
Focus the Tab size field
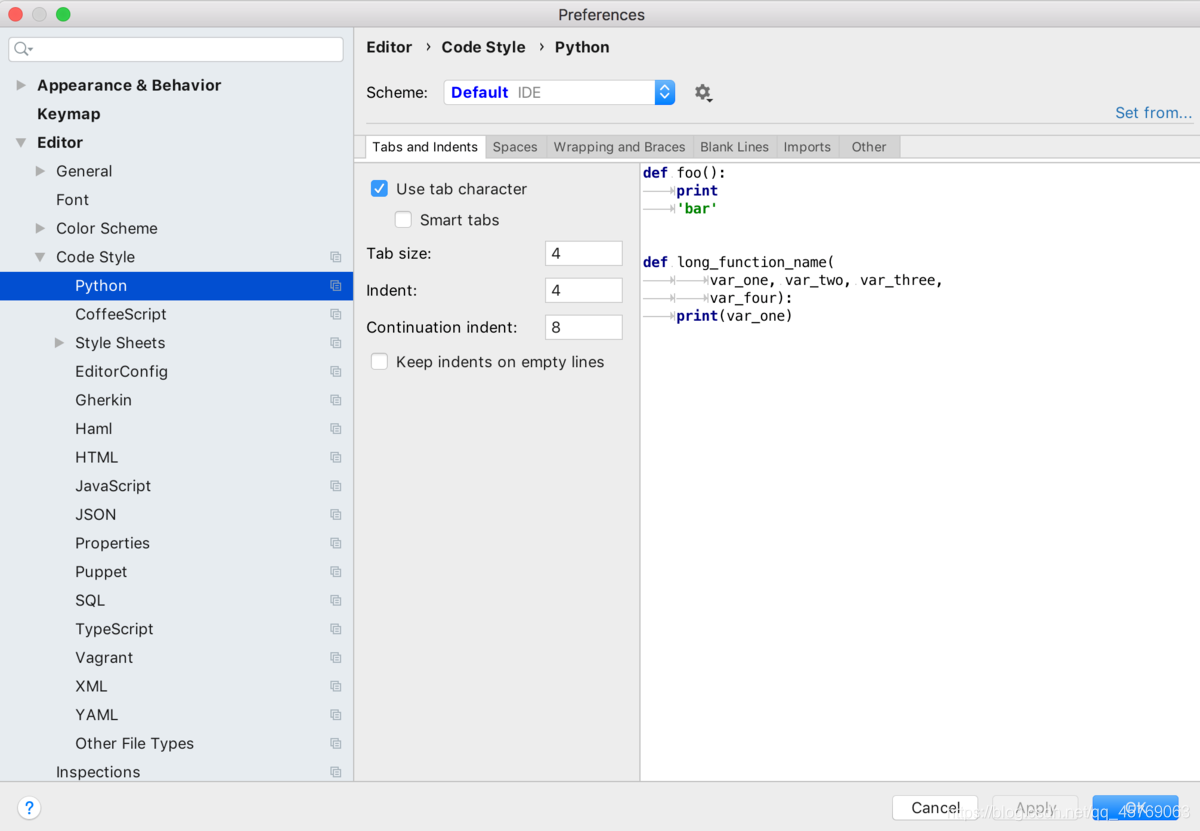(x=584, y=254)
